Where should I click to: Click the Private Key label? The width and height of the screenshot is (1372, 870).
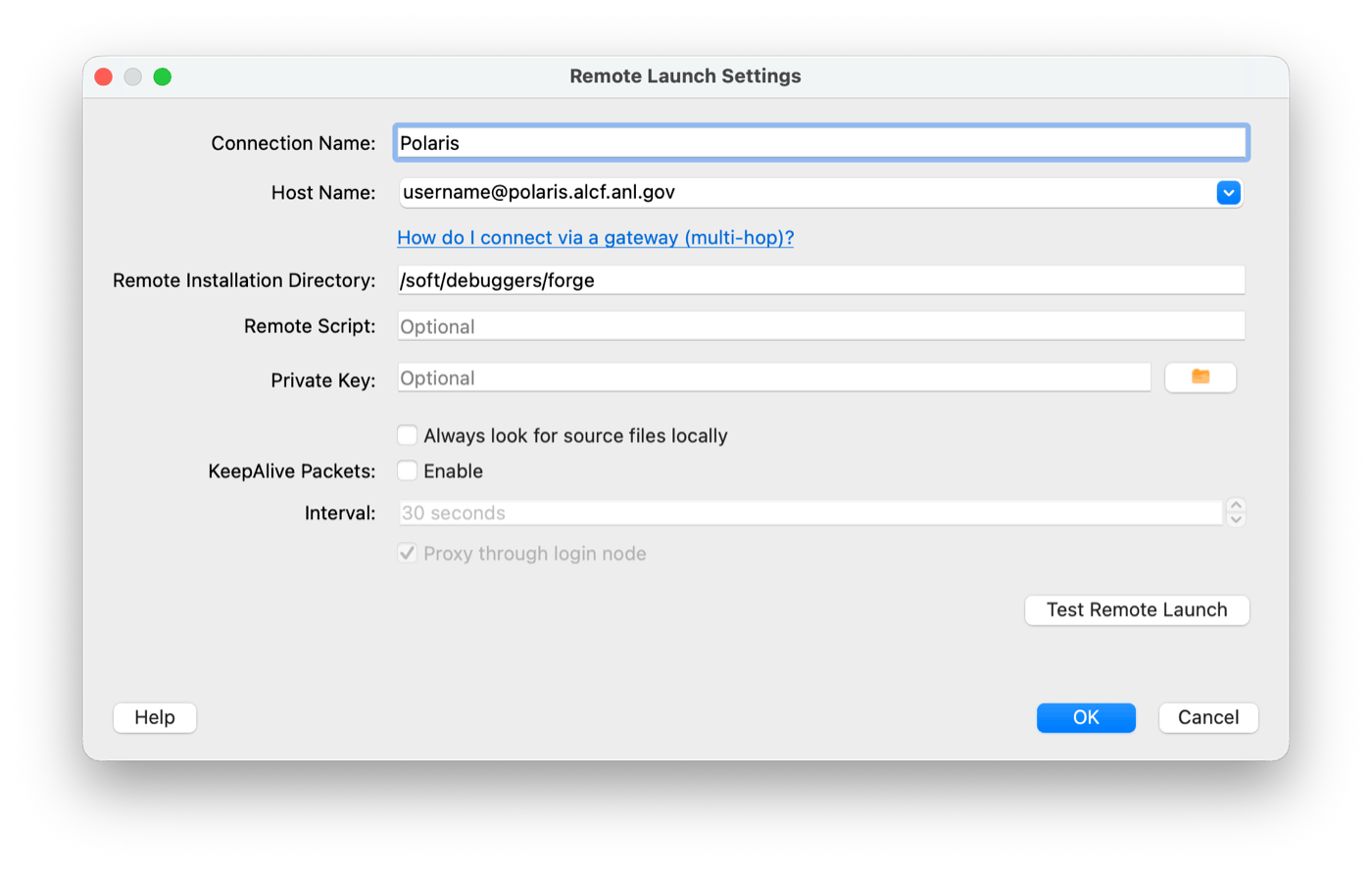(x=323, y=380)
